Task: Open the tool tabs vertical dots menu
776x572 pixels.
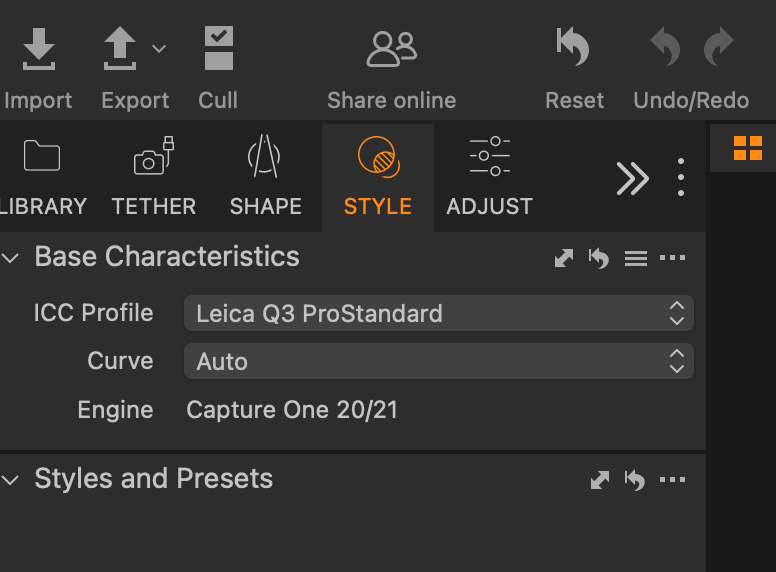Action: tap(681, 178)
